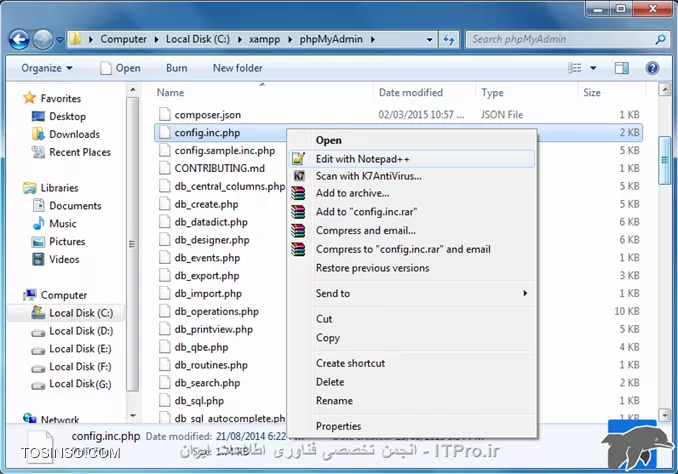Click the refresh button next to address bar
Screen dimensions: 678x474
click(x=449, y=39)
